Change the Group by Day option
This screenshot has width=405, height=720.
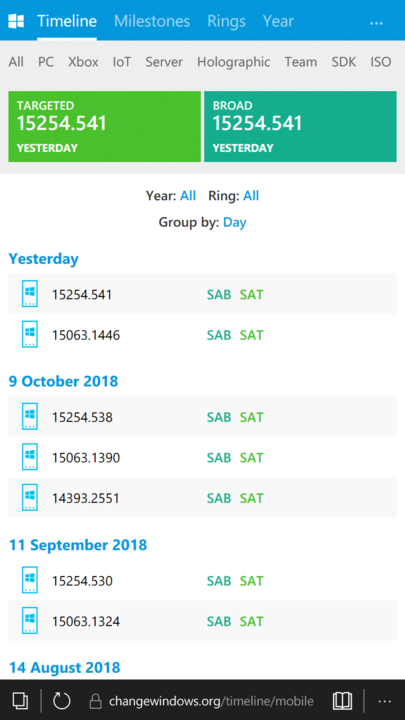coord(235,223)
